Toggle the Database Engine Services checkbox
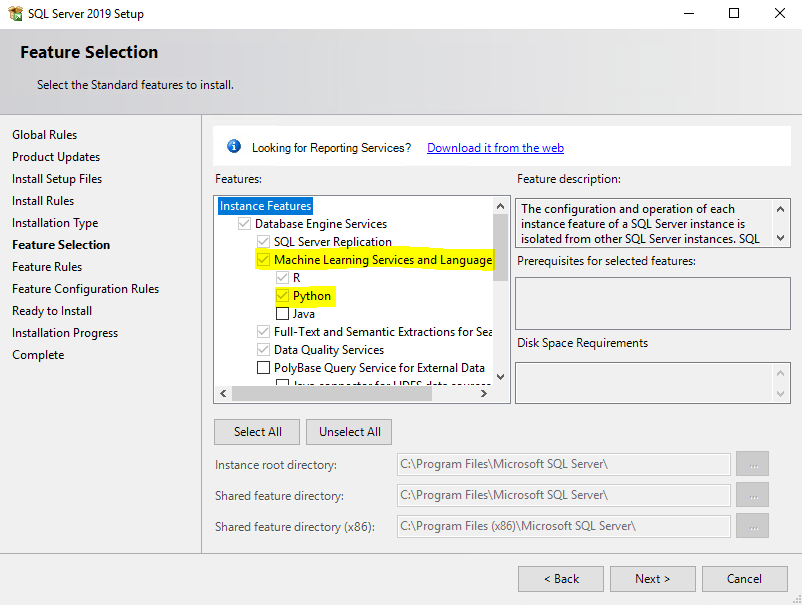This screenshot has height=605, width=802. [244, 223]
